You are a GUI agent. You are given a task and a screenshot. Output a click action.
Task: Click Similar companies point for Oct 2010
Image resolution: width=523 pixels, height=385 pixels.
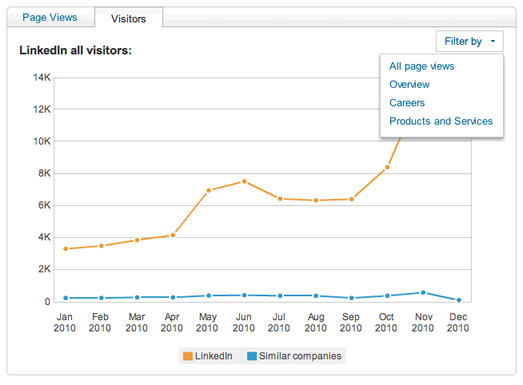(x=387, y=296)
